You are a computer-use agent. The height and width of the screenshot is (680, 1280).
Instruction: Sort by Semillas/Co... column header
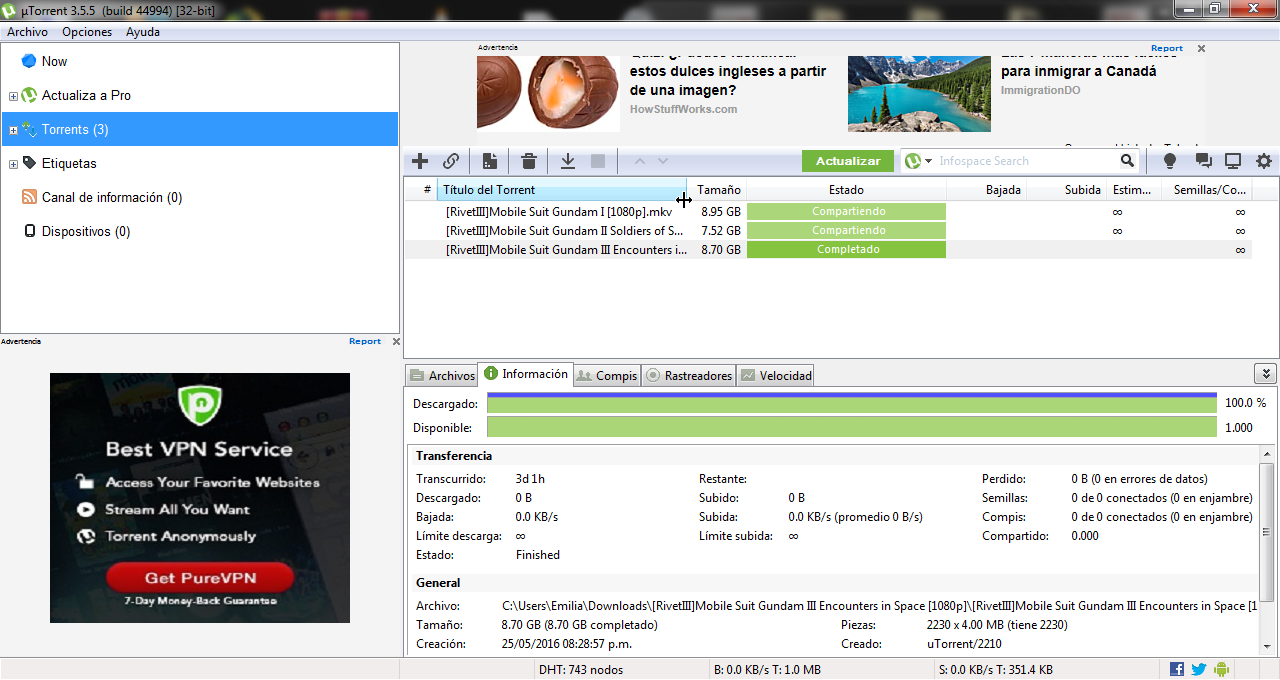(1205, 190)
